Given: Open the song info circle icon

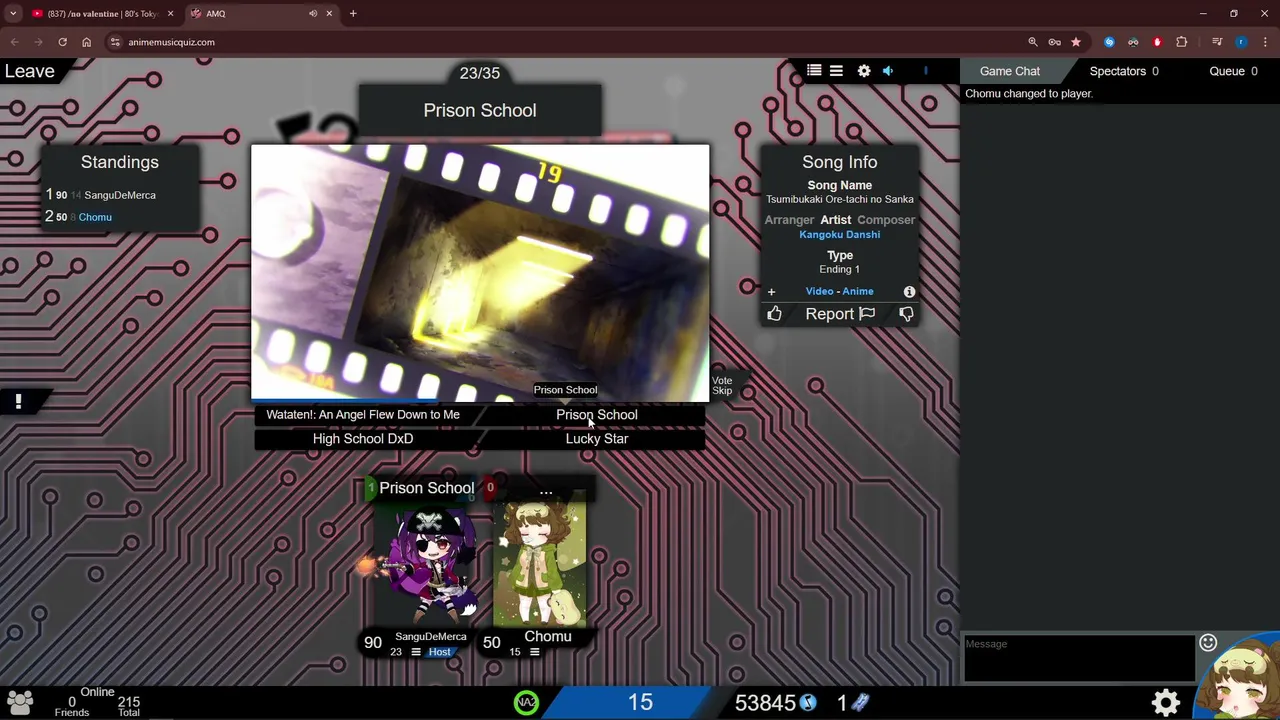Looking at the screenshot, I should 909,291.
